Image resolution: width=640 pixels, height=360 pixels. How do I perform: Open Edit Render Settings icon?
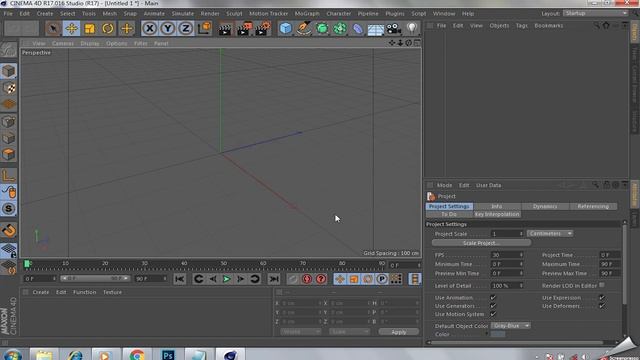click(262, 29)
